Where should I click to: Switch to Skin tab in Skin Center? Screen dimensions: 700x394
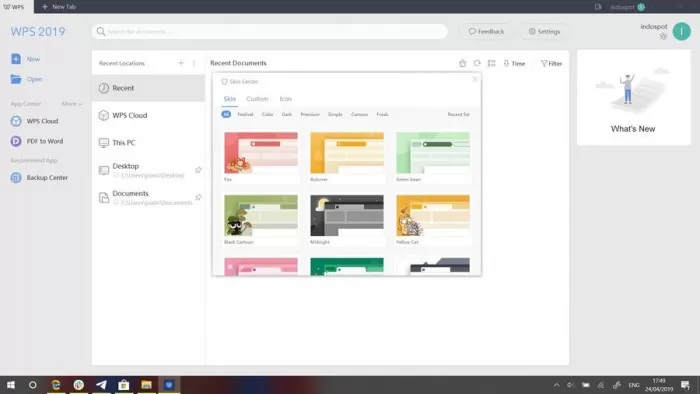[229, 99]
